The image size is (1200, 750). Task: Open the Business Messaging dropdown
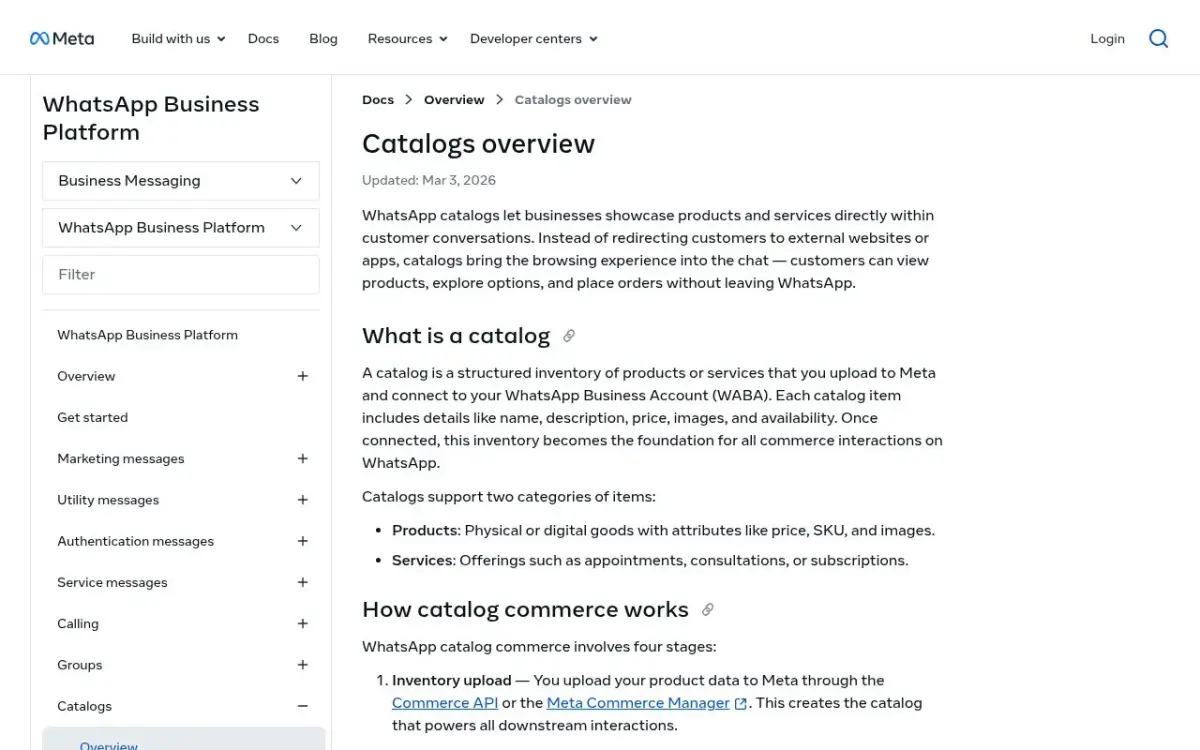pyautogui.click(x=181, y=181)
